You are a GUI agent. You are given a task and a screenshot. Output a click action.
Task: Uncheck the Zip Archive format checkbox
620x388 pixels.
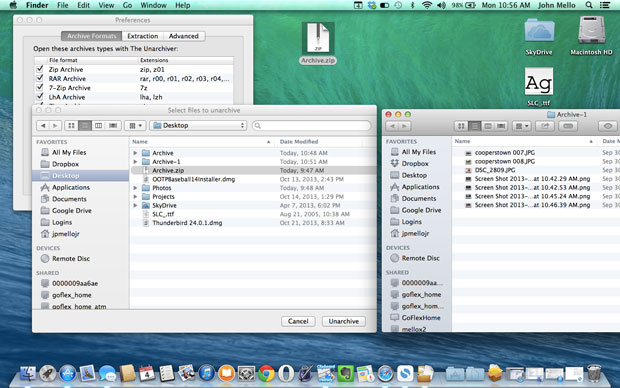pos(40,69)
